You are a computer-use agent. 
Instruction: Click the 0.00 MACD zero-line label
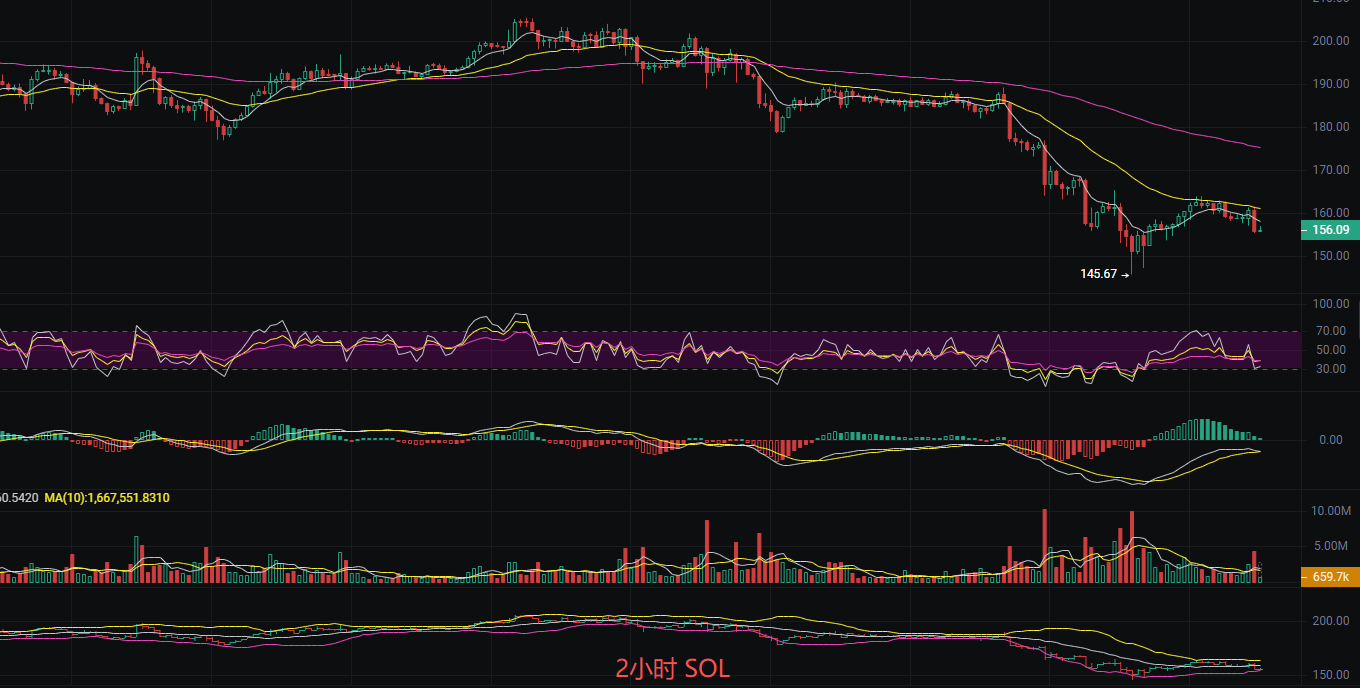pyautogui.click(x=1330, y=440)
